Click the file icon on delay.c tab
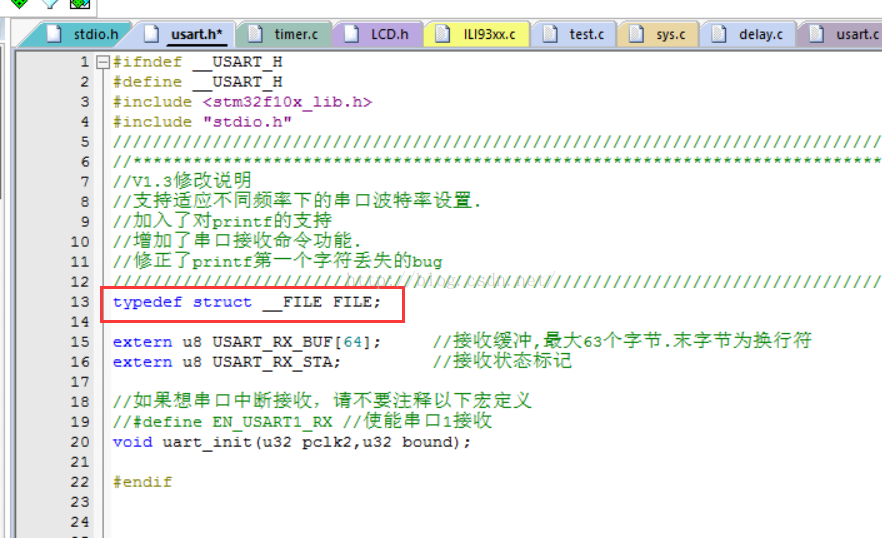 pyautogui.click(x=719, y=34)
